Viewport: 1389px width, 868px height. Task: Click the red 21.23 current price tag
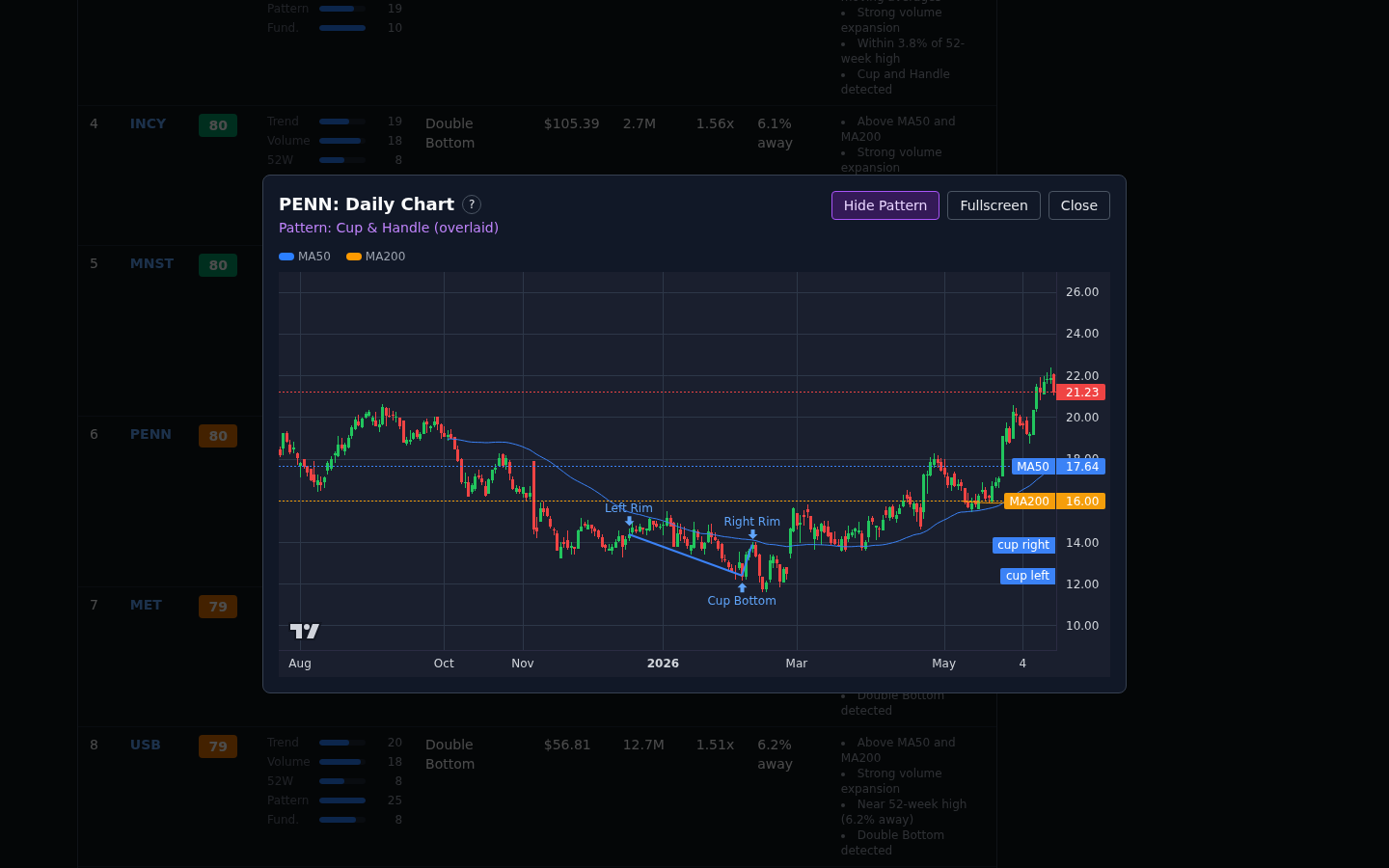pyautogui.click(x=1081, y=393)
